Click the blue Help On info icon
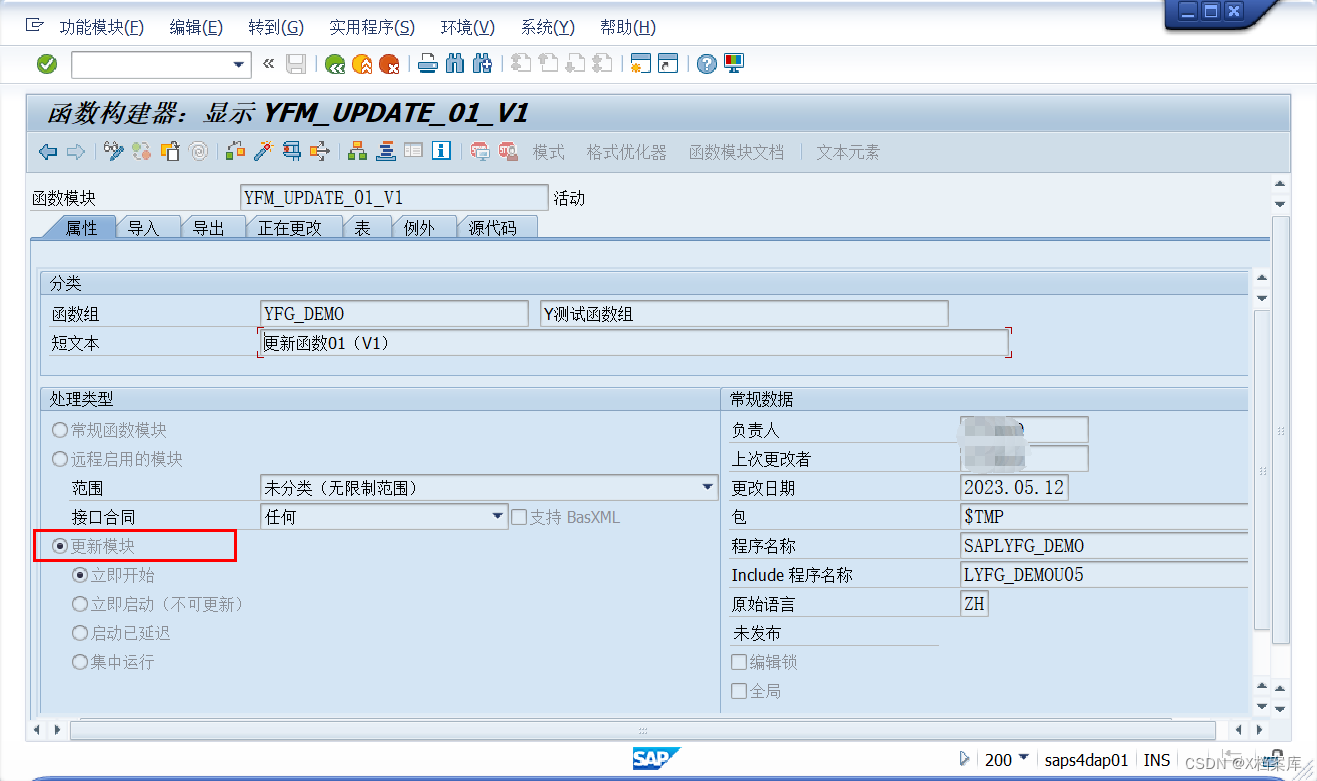This screenshot has height=781, width=1317. (441, 152)
